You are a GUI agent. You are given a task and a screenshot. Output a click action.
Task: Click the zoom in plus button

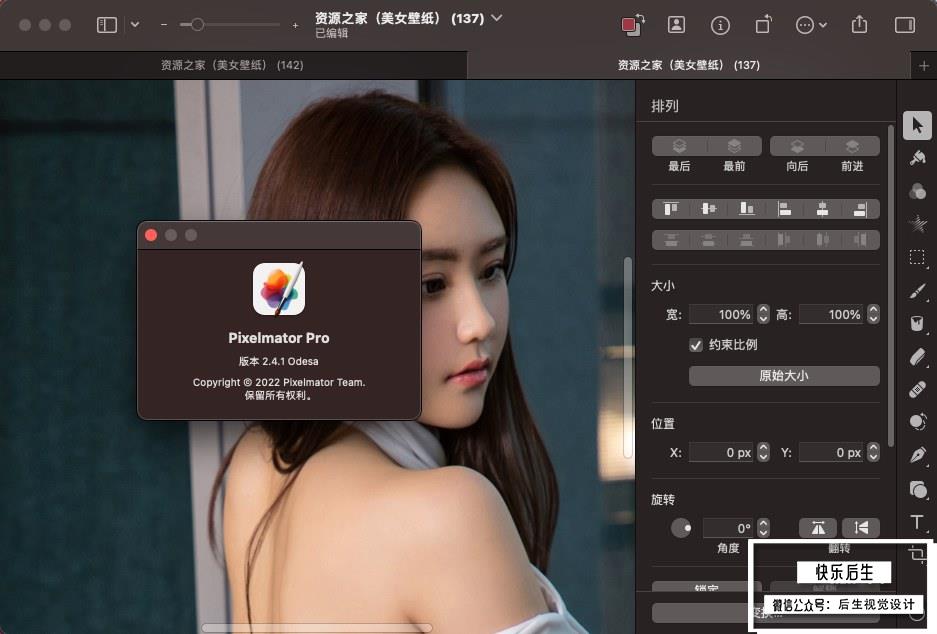point(295,25)
